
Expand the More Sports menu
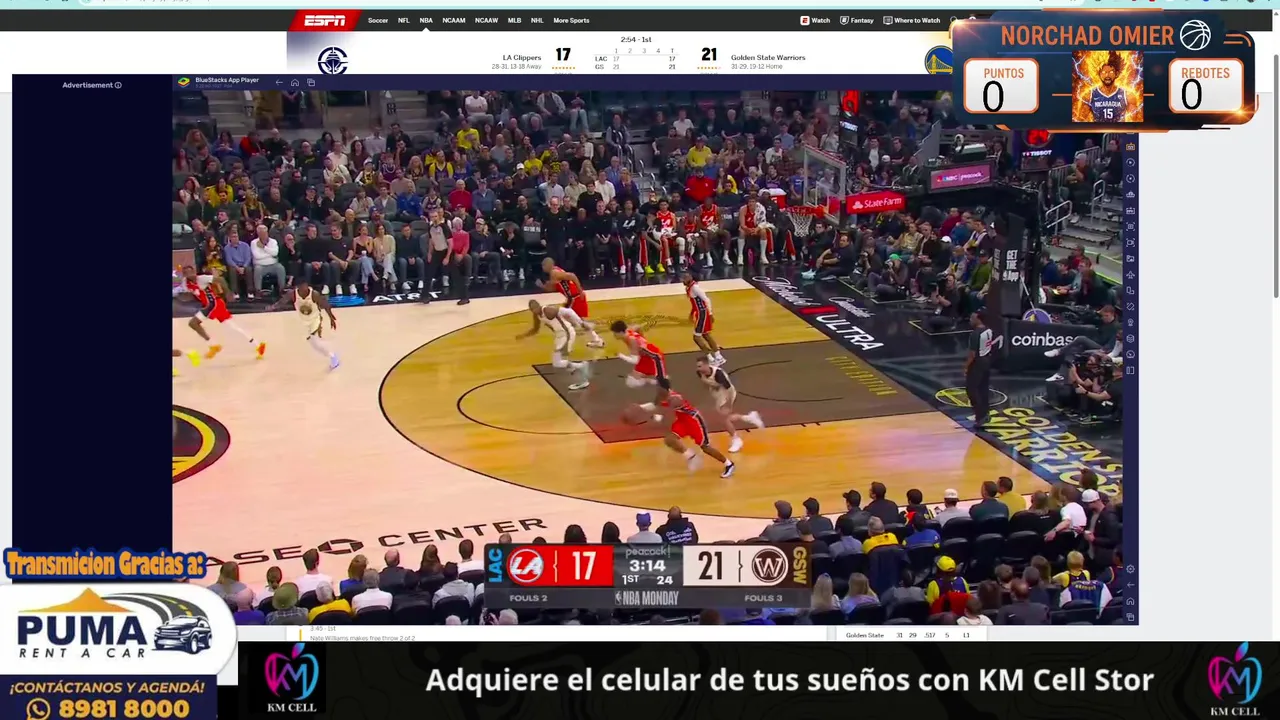571,20
